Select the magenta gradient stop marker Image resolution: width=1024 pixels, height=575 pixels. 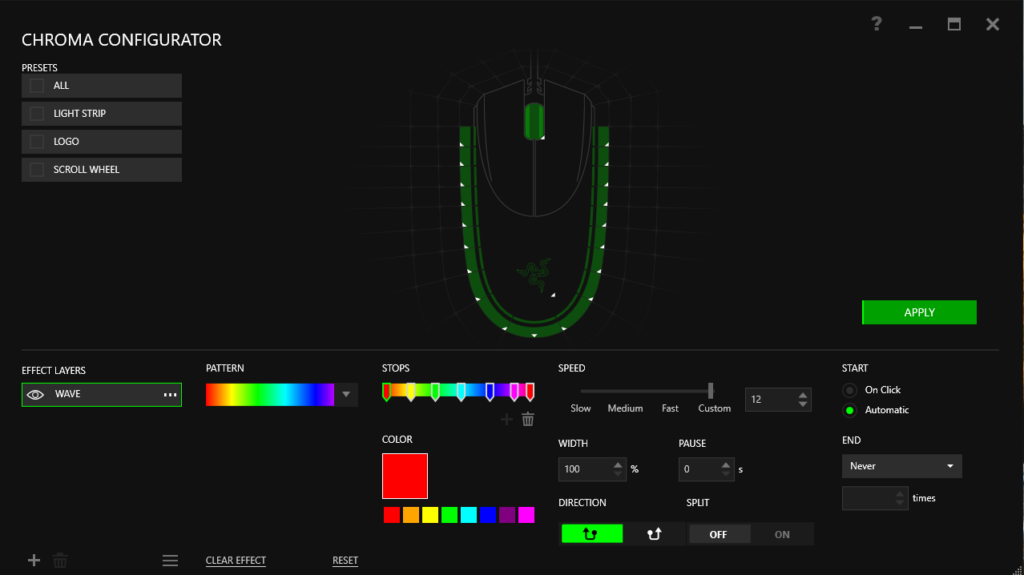(515, 391)
